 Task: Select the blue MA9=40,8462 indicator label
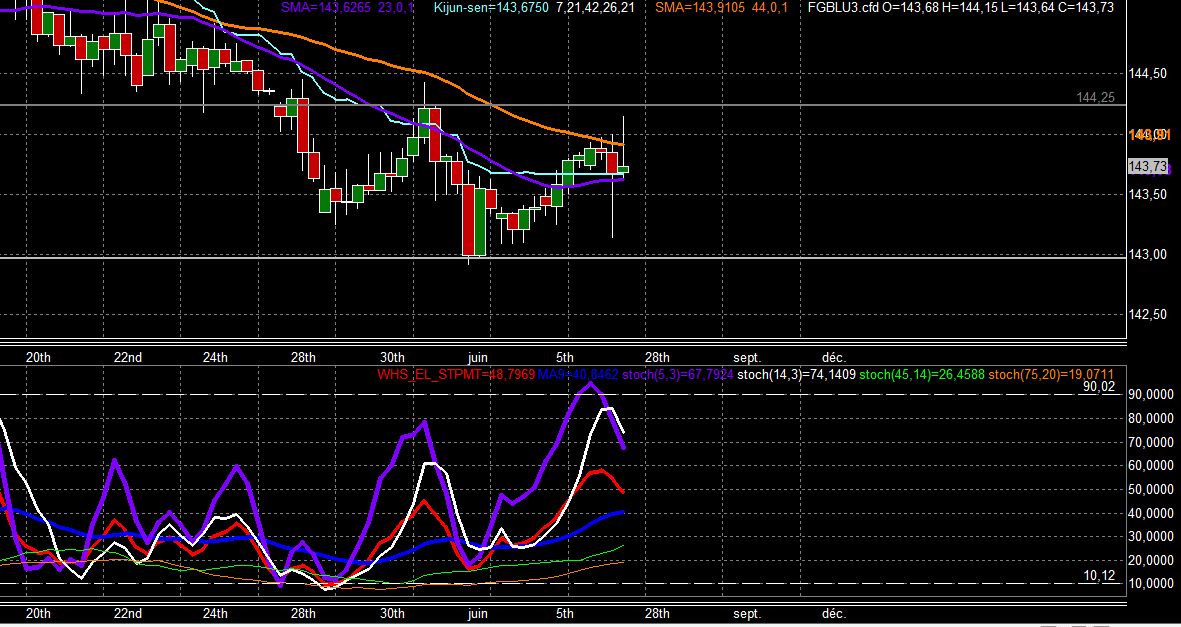tap(578, 374)
